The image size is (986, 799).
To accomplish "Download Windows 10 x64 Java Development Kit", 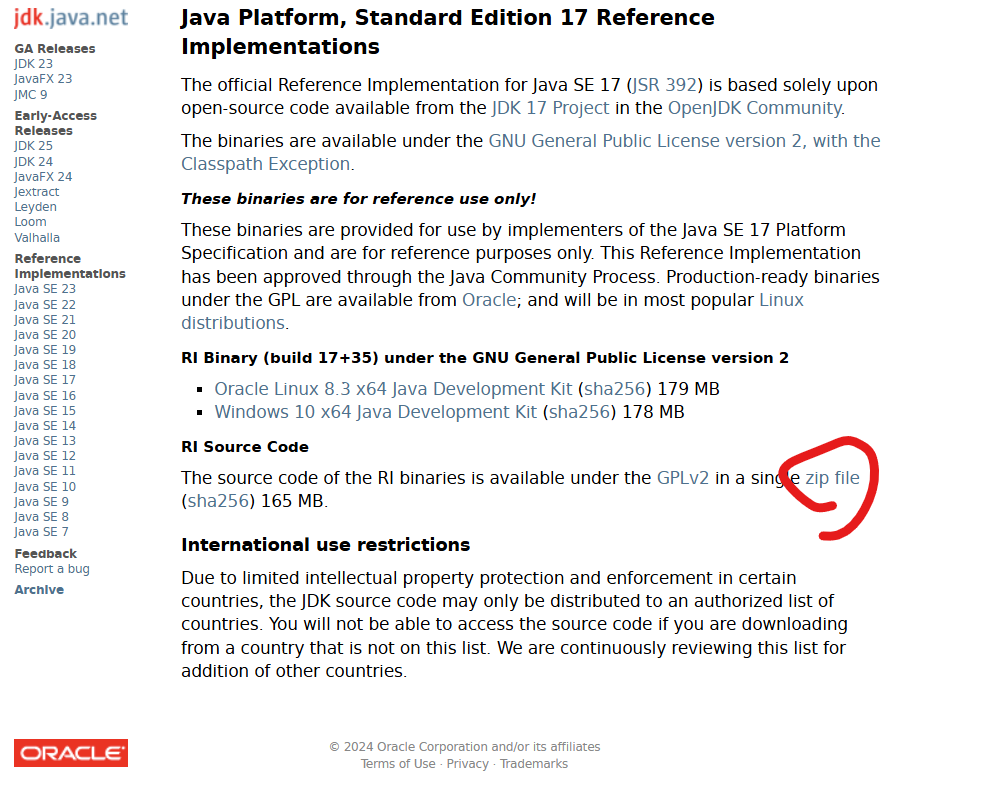I will (x=376, y=412).
